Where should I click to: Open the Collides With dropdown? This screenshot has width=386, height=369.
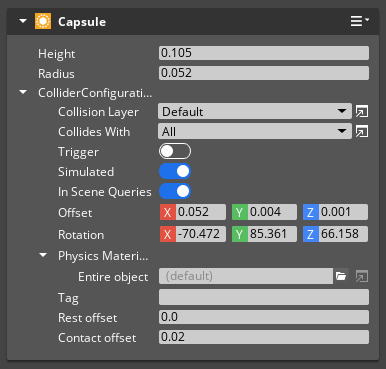click(x=255, y=131)
